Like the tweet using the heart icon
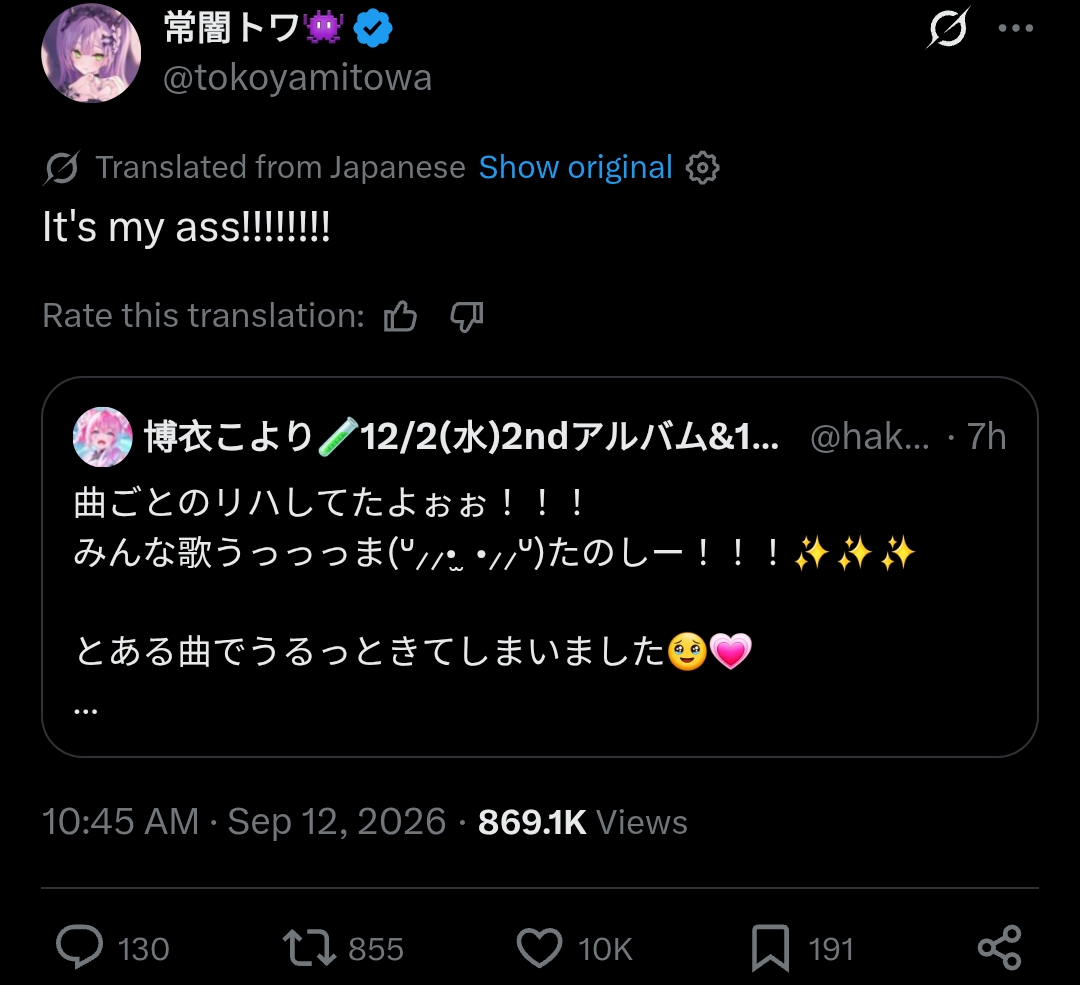 click(539, 947)
